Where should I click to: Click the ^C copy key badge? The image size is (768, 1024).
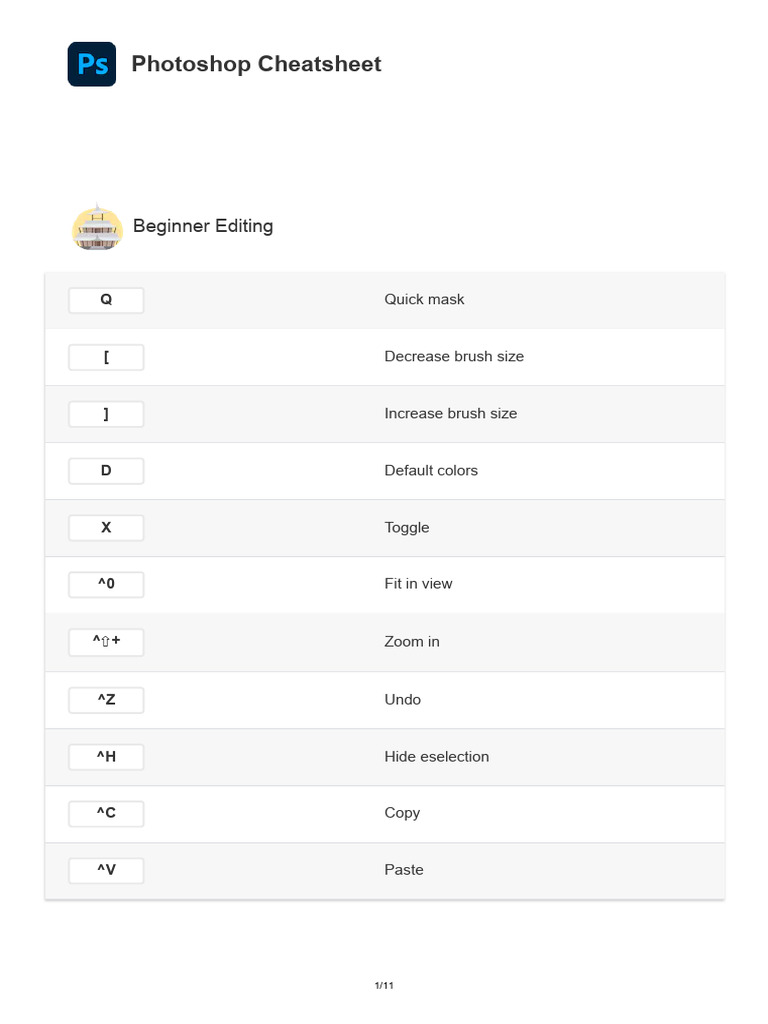pos(106,813)
